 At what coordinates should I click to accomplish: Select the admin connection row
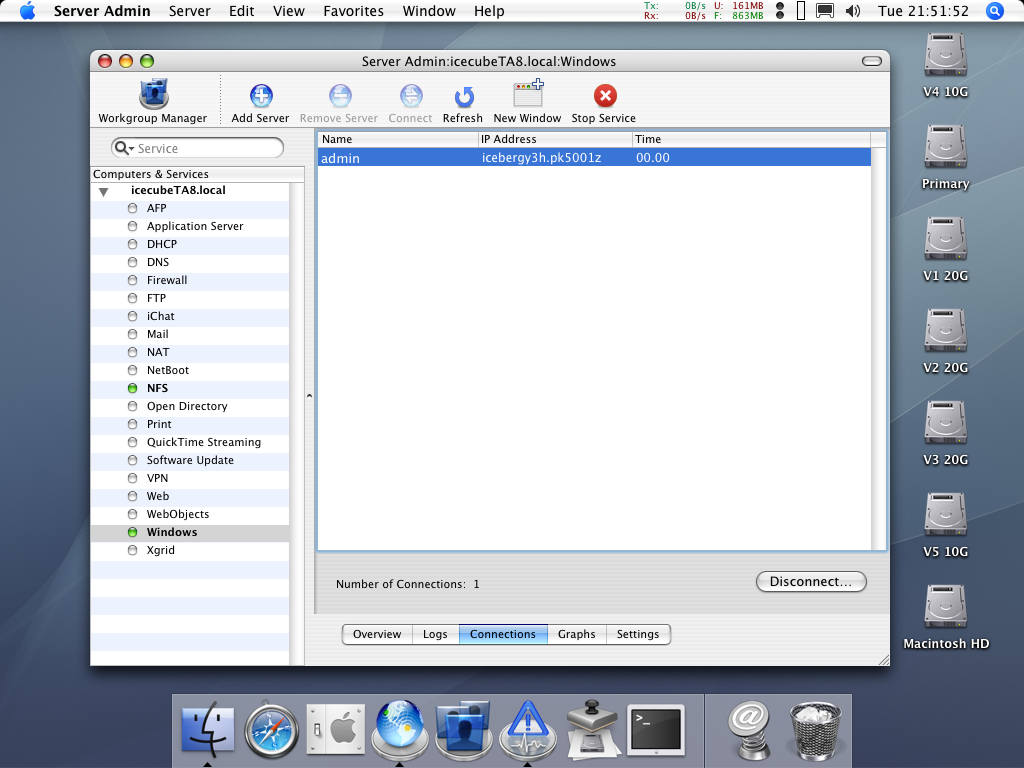(594, 157)
